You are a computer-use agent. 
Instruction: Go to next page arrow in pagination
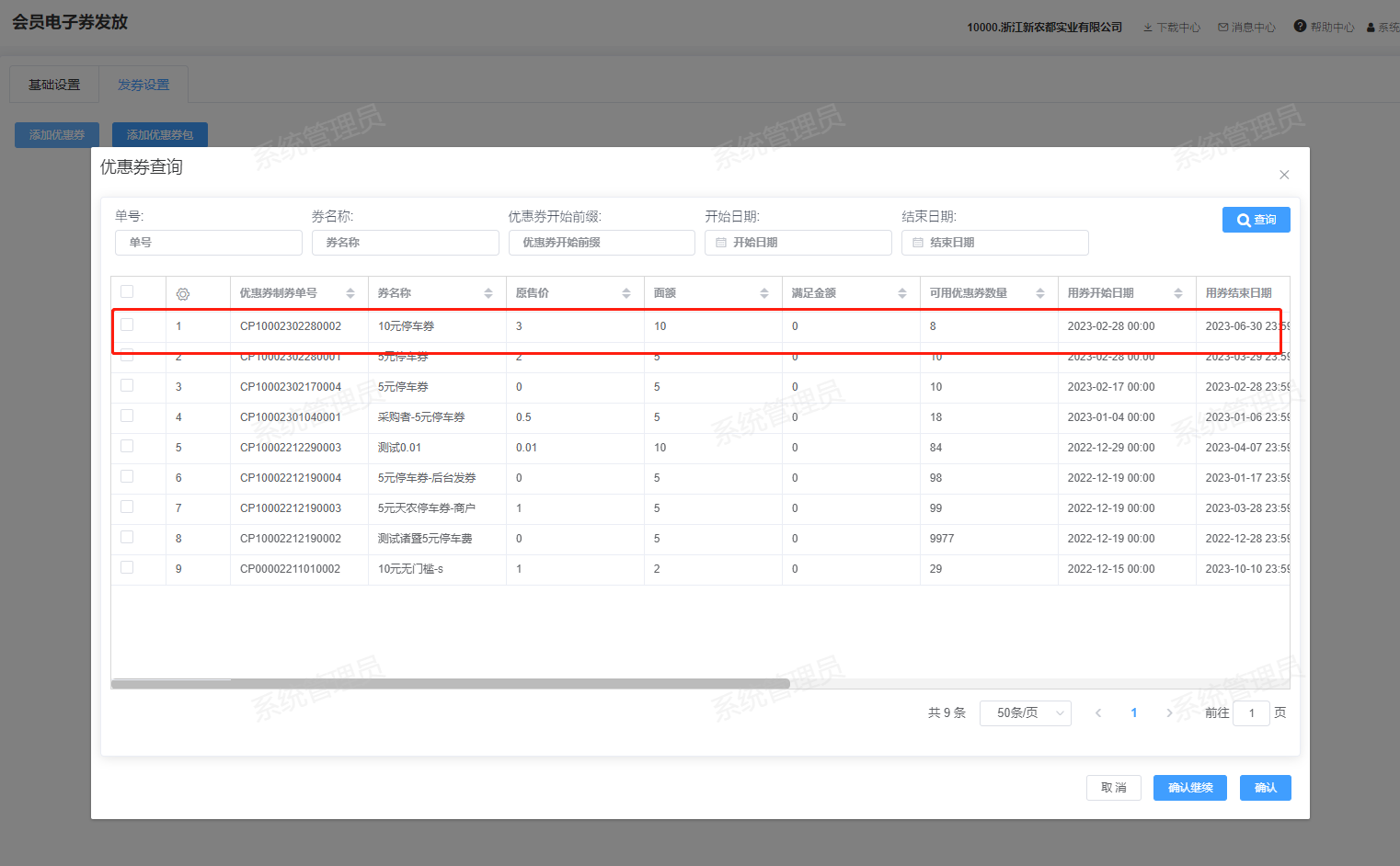1169,713
